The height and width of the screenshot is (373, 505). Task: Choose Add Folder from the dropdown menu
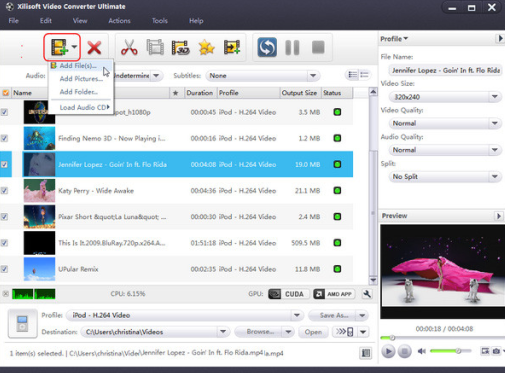click(x=81, y=92)
